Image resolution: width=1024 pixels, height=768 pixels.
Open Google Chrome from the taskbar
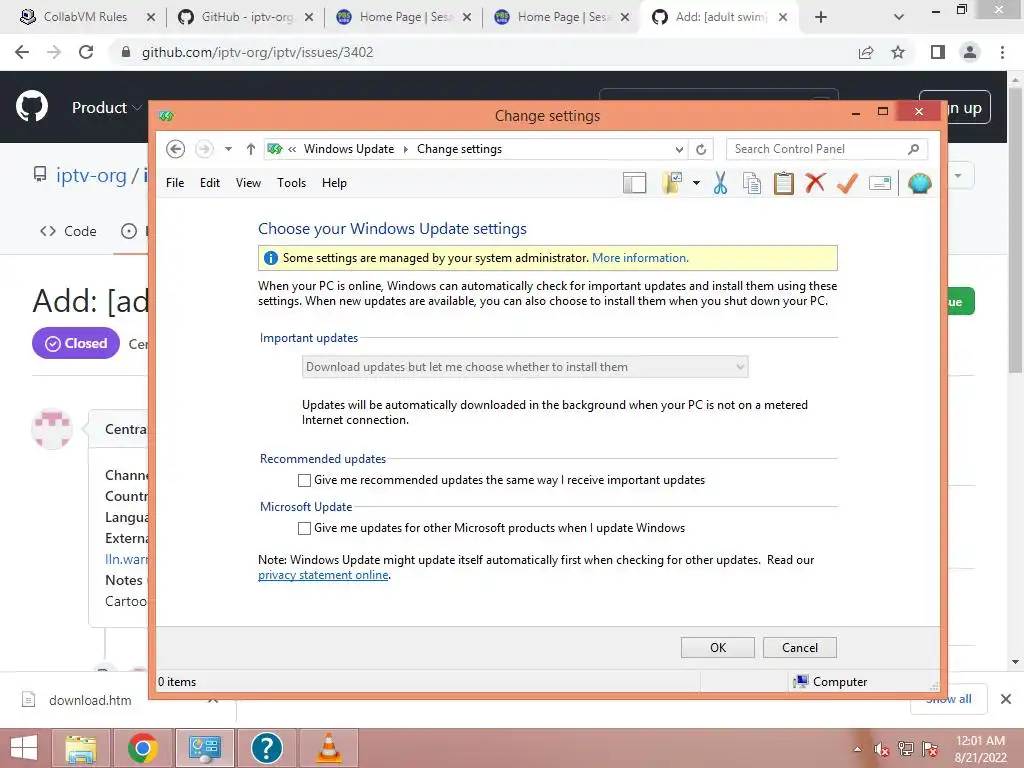(x=143, y=748)
